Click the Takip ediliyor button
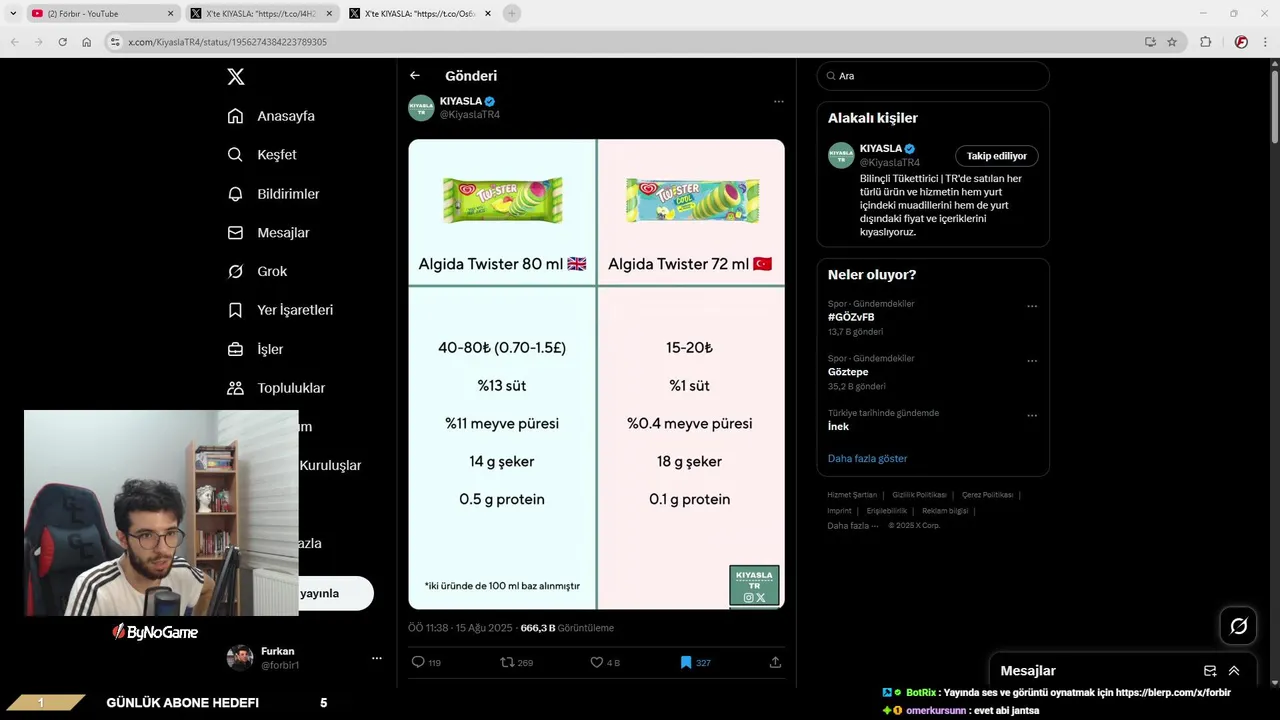 coord(997,156)
